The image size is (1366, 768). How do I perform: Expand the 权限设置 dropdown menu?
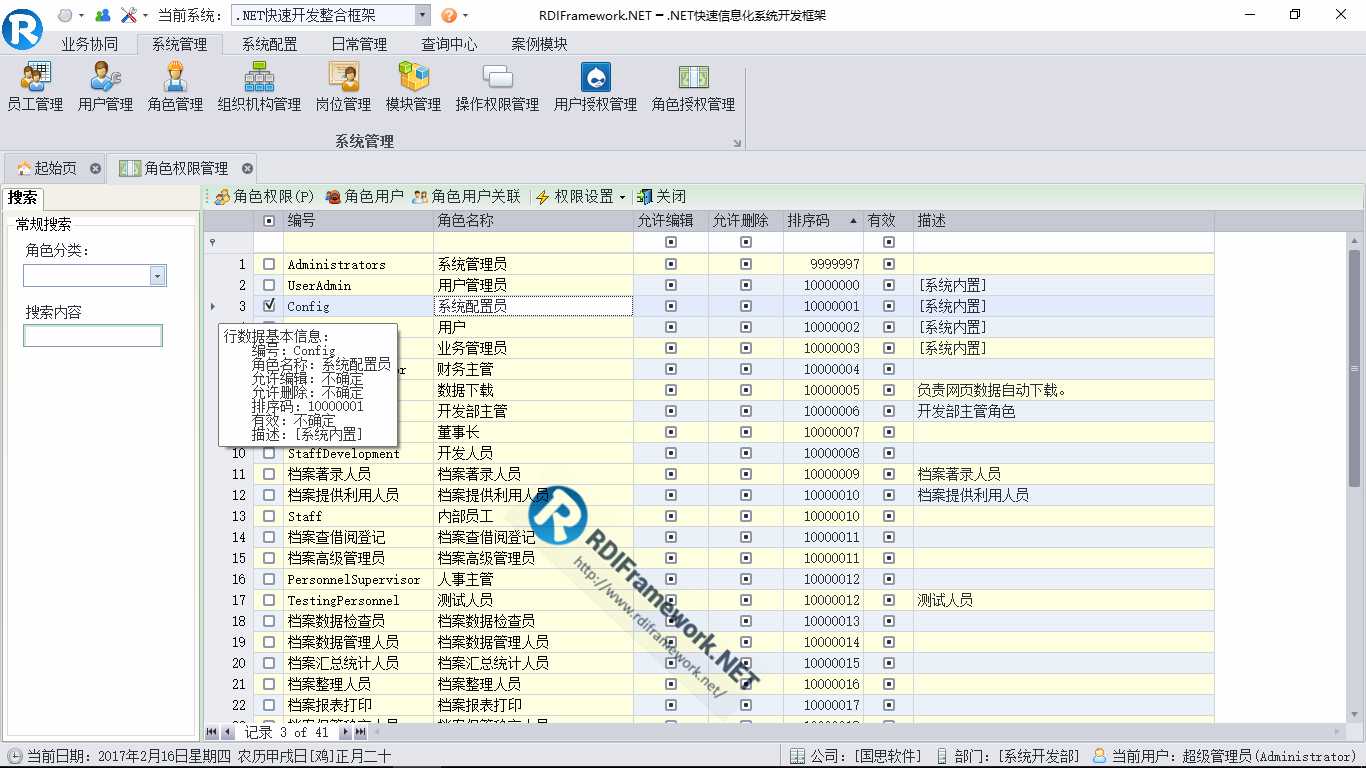[x=622, y=198]
